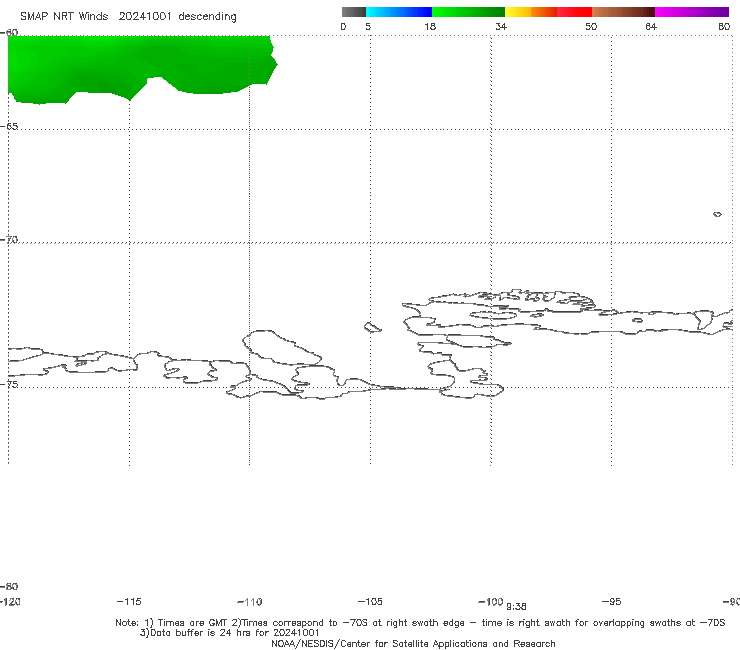Click the color bar label 18
This screenshot has width=740, height=650.
click(430, 26)
